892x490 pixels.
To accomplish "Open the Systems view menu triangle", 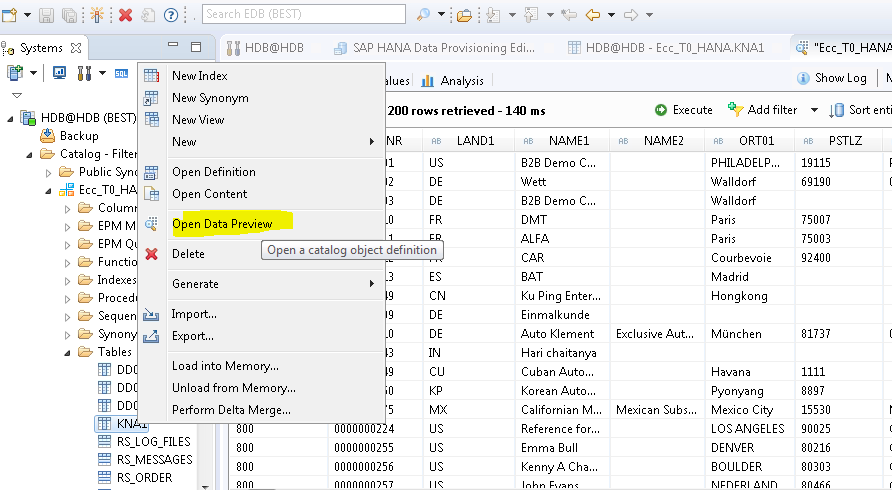I will click(17, 95).
